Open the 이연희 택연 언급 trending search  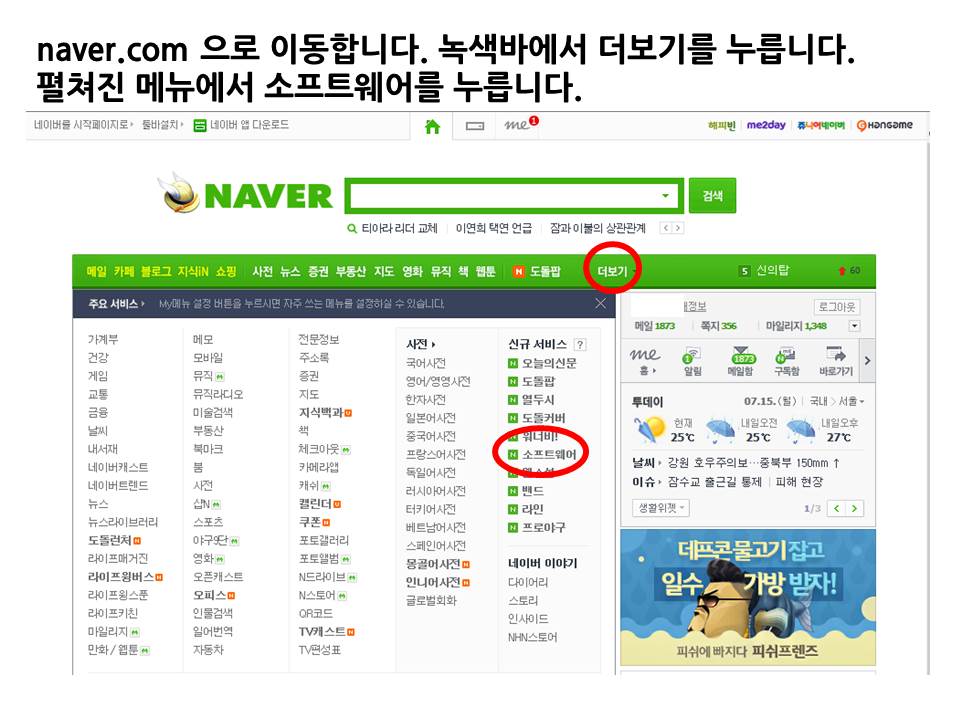493,228
